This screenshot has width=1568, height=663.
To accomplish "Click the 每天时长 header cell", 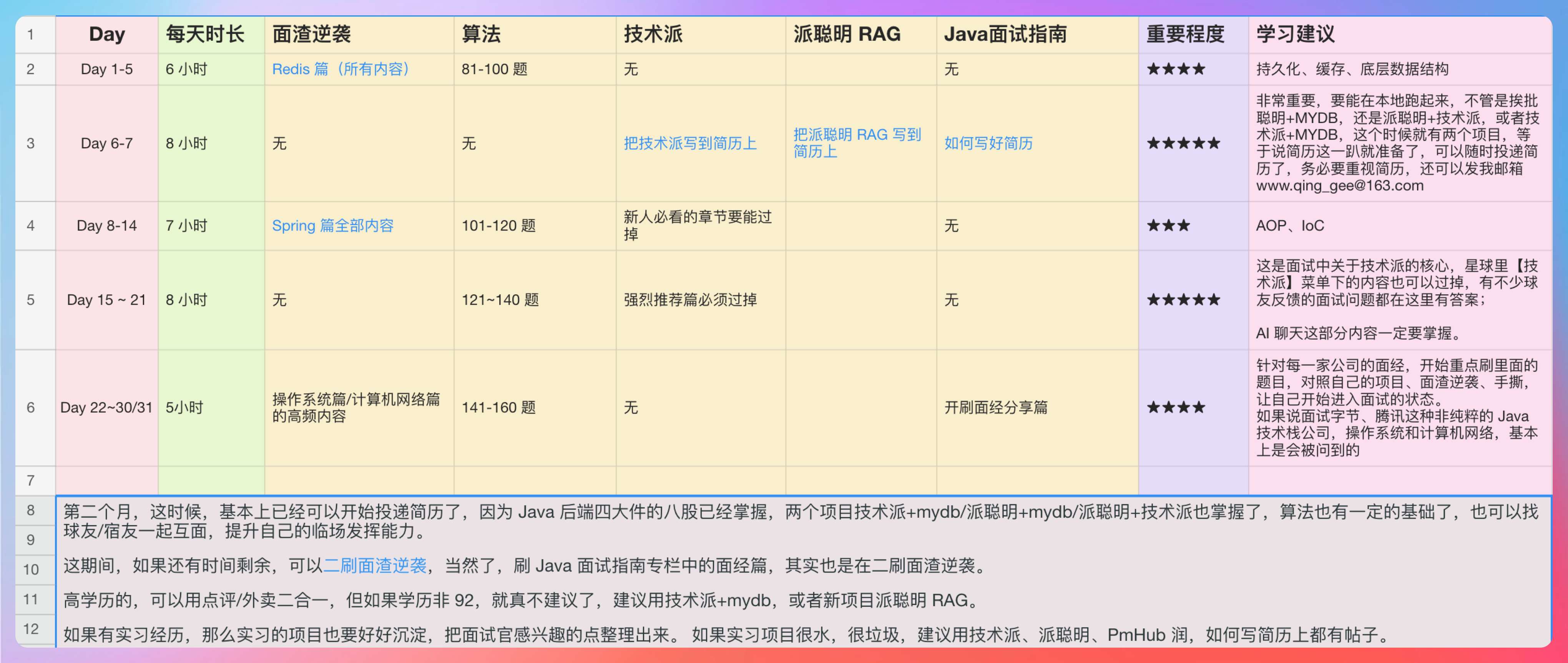I will click(x=205, y=34).
